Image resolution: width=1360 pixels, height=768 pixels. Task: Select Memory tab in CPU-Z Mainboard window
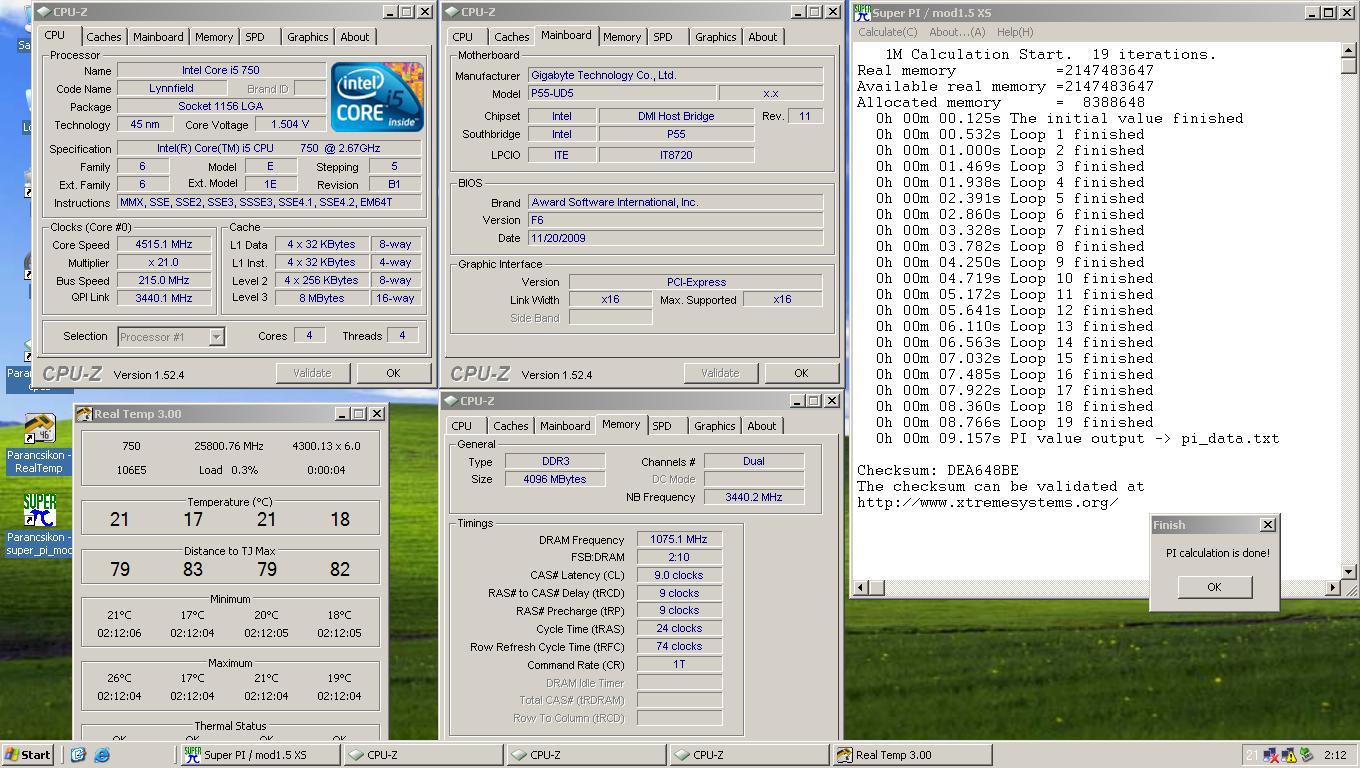(622, 37)
